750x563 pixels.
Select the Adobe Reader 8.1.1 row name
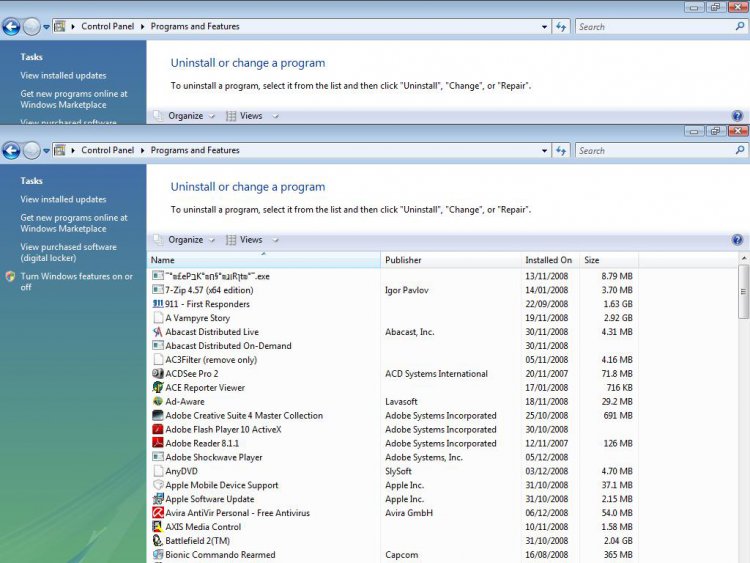click(202, 443)
